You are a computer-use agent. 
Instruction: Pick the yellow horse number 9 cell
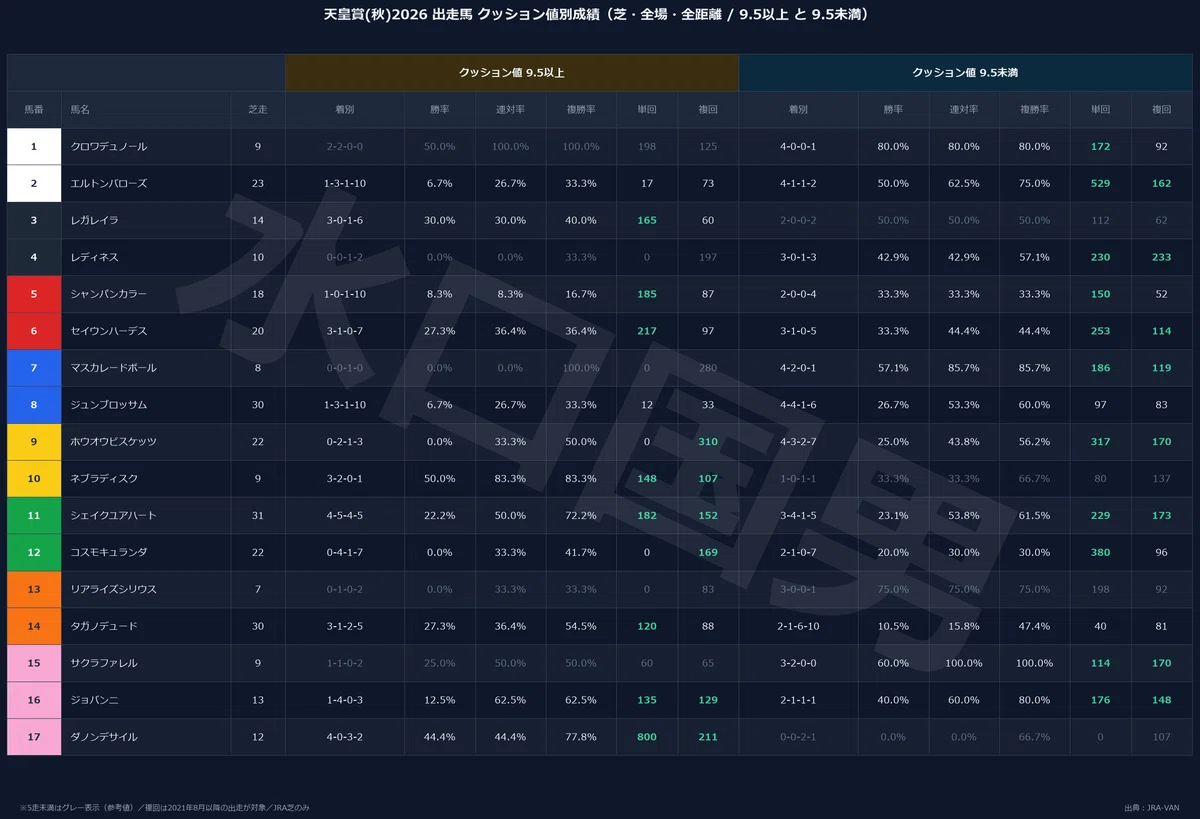point(34,442)
